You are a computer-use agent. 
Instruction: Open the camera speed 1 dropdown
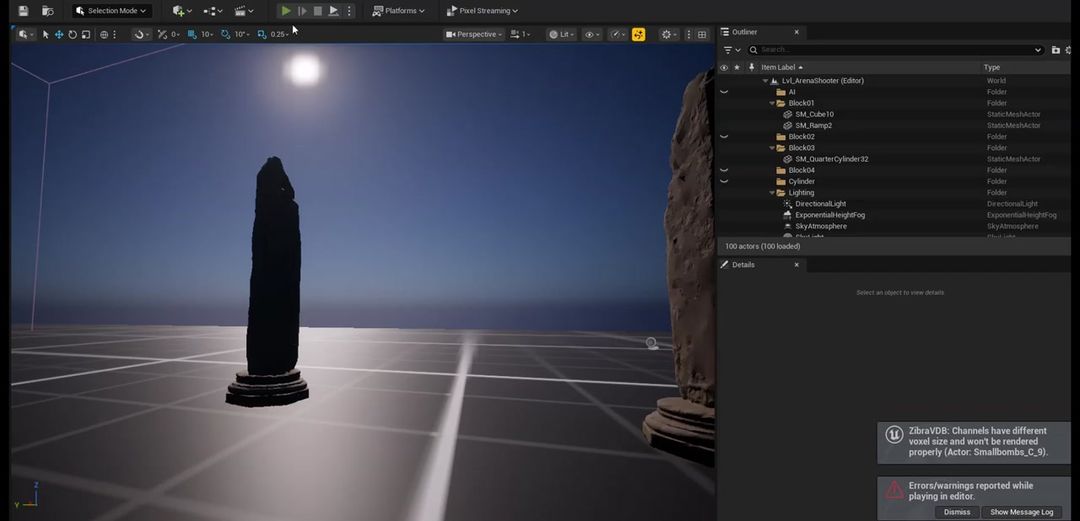[521, 34]
